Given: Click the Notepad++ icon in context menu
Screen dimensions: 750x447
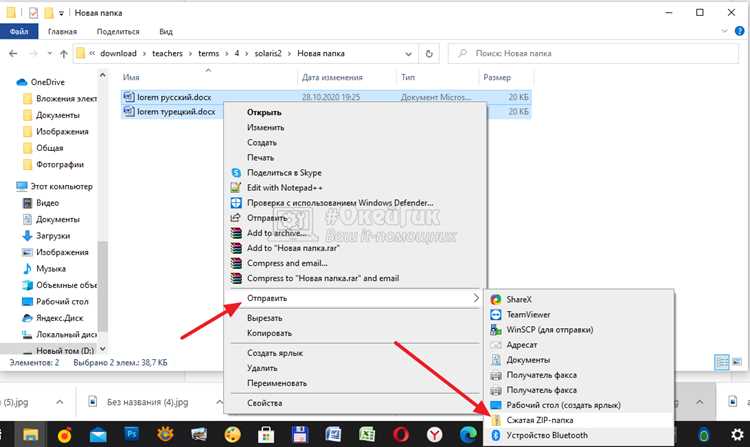Looking at the screenshot, I should tap(236, 188).
